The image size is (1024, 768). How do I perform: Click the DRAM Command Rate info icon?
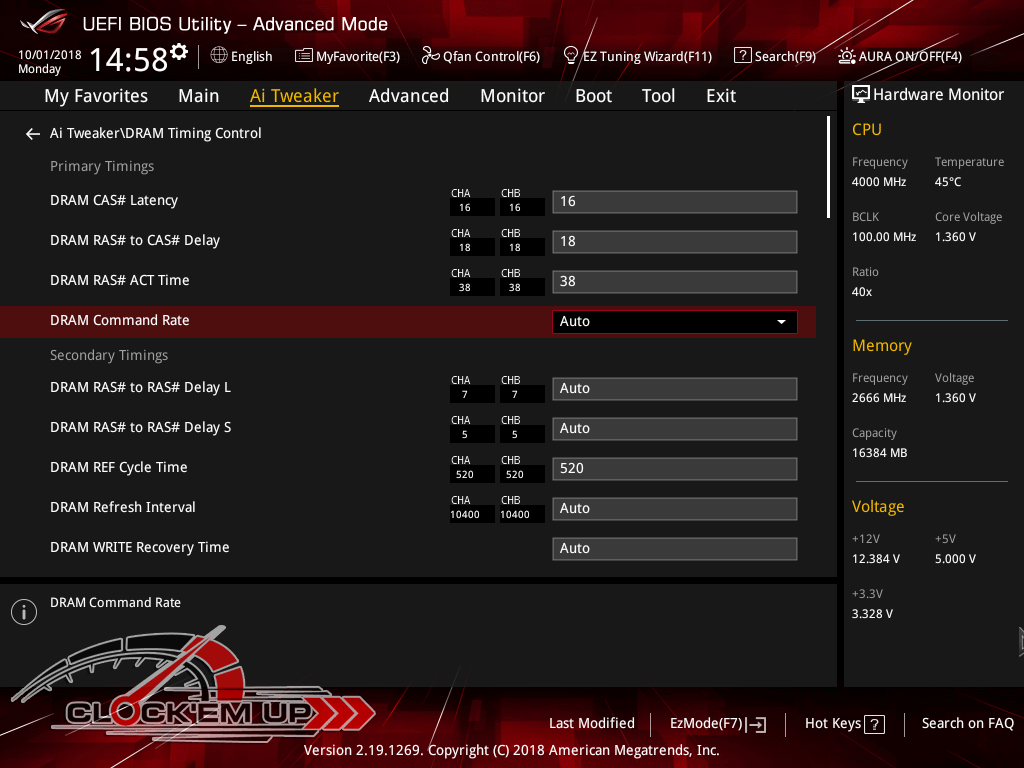tap(24, 612)
